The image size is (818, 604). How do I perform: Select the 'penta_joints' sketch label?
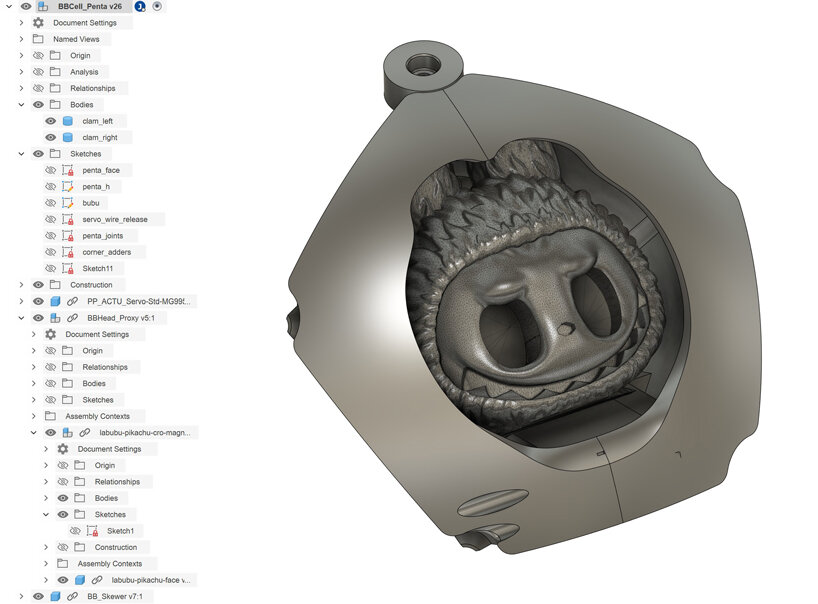click(102, 236)
